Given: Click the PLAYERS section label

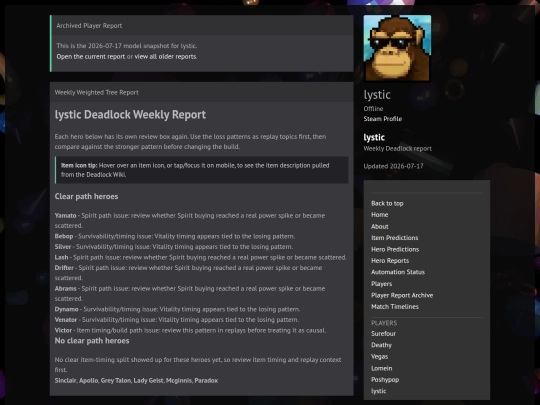Looking at the screenshot, I should point(384,323).
